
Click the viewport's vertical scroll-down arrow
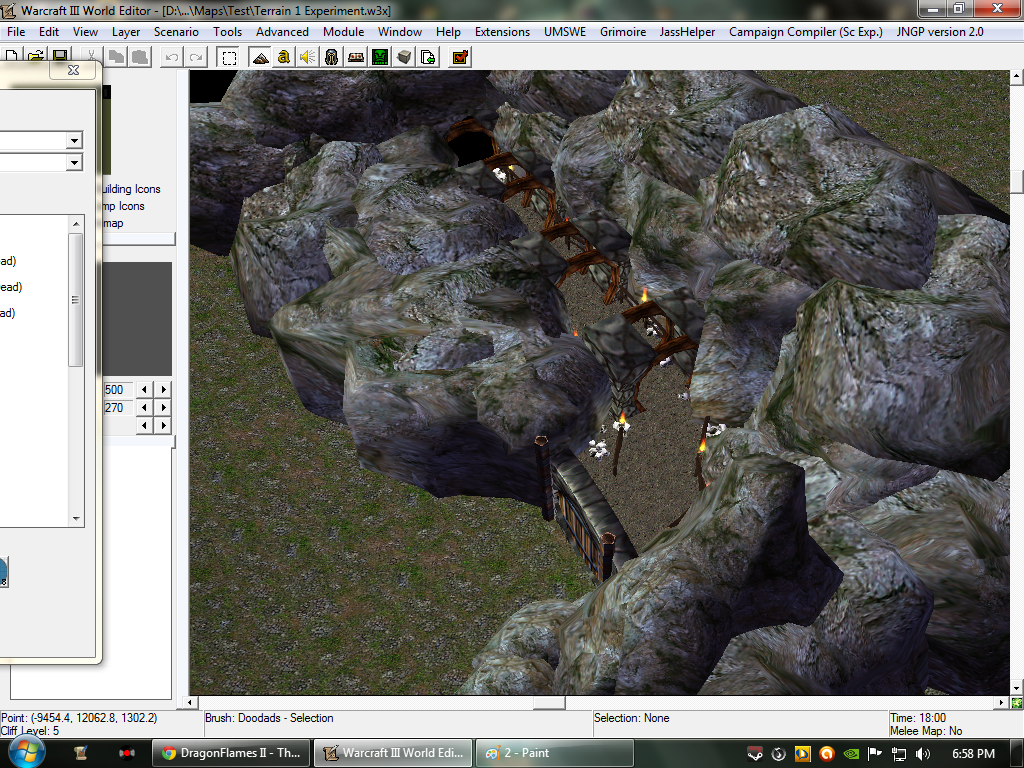pos(1017,688)
